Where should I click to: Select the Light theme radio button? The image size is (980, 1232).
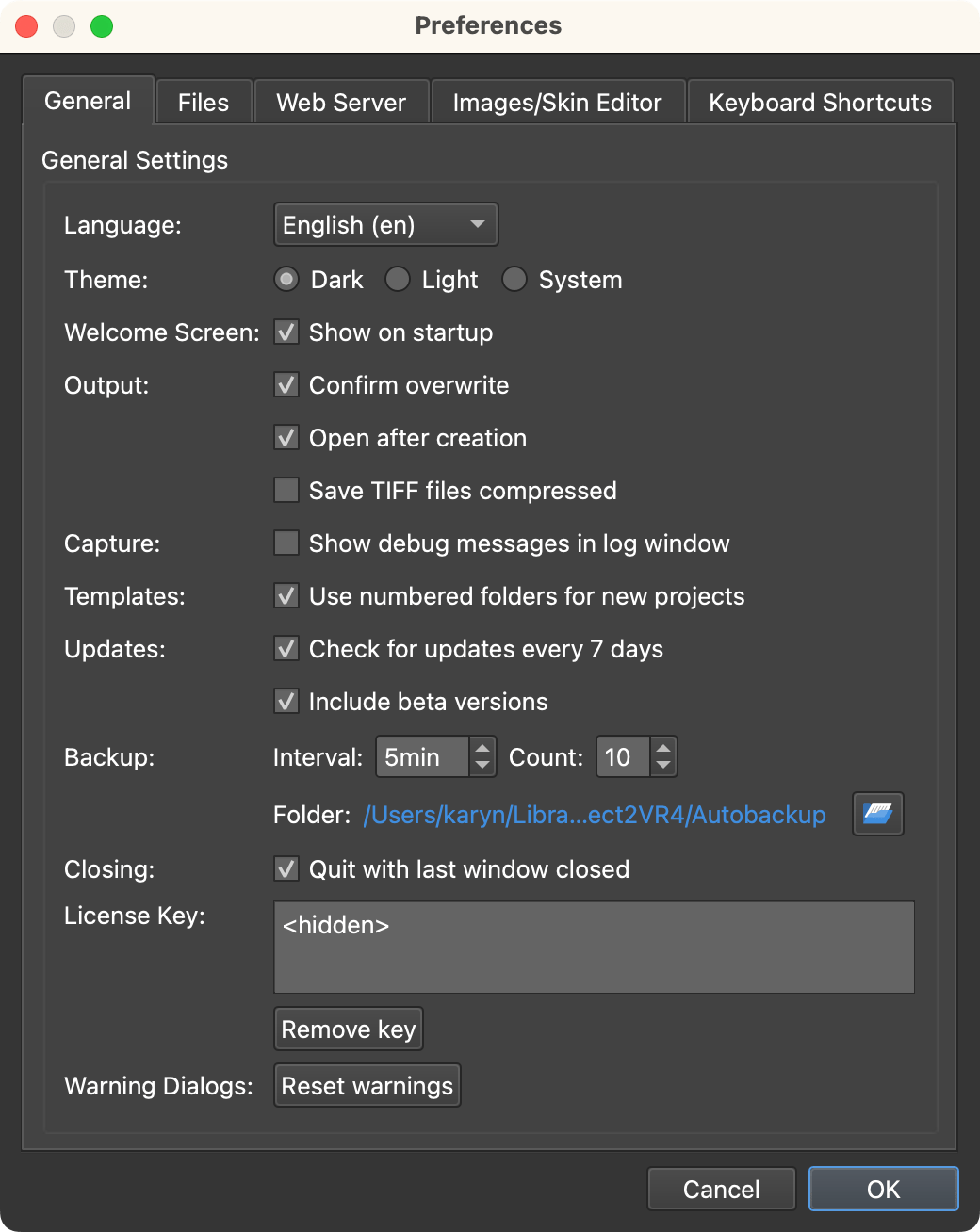tap(398, 280)
